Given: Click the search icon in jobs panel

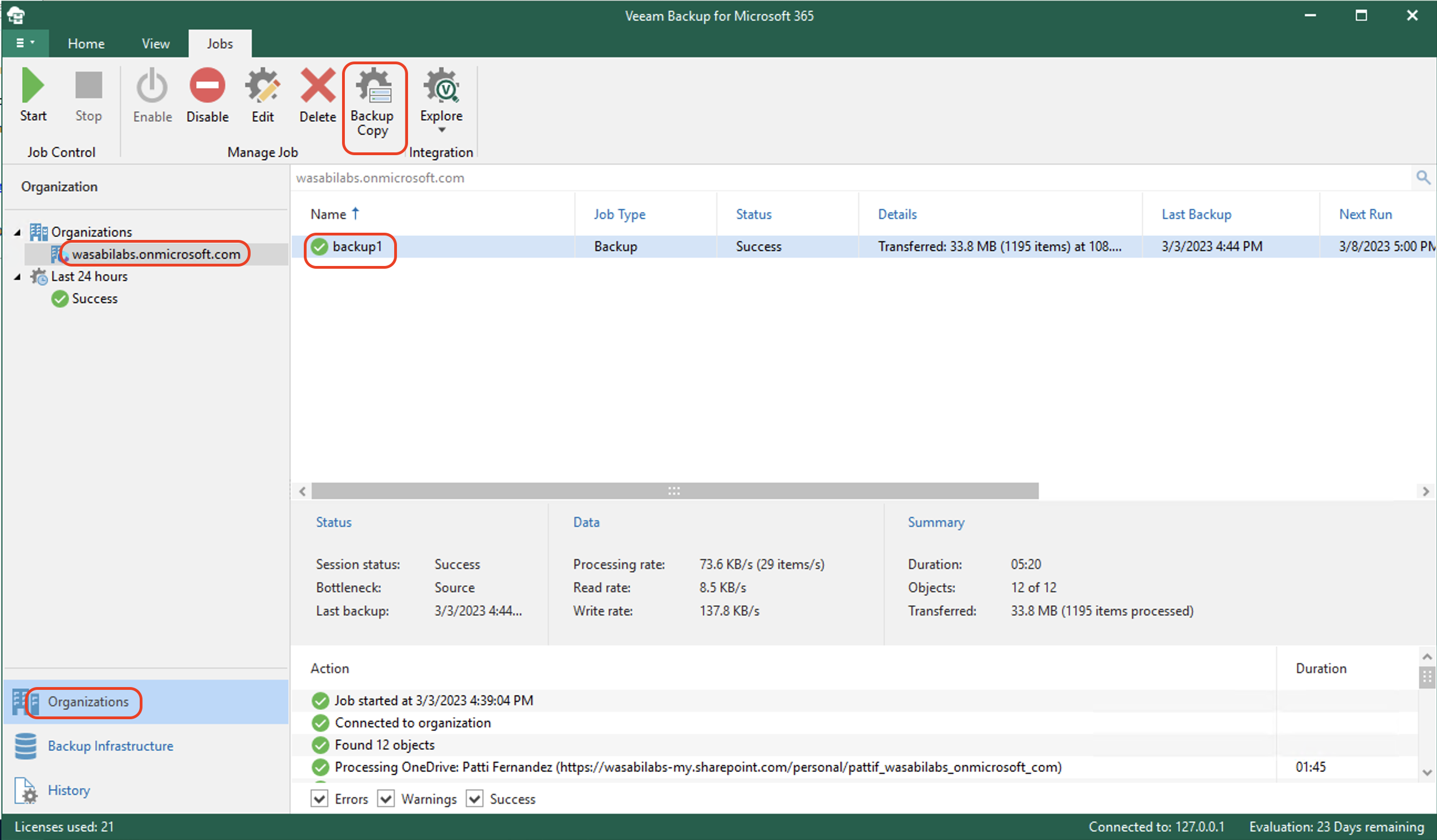Looking at the screenshot, I should click(x=1423, y=178).
